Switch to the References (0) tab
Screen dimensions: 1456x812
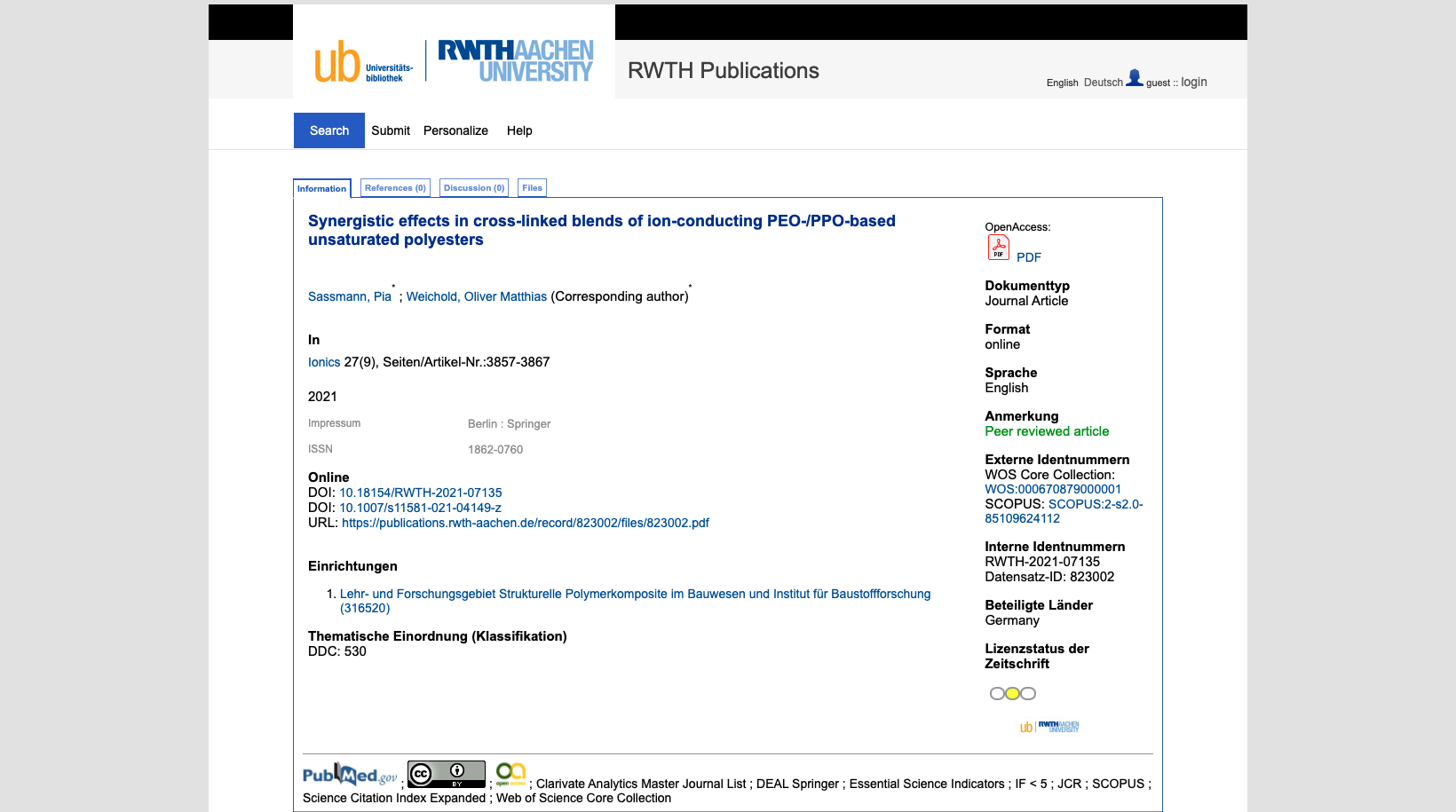pyautogui.click(x=395, y=188)
